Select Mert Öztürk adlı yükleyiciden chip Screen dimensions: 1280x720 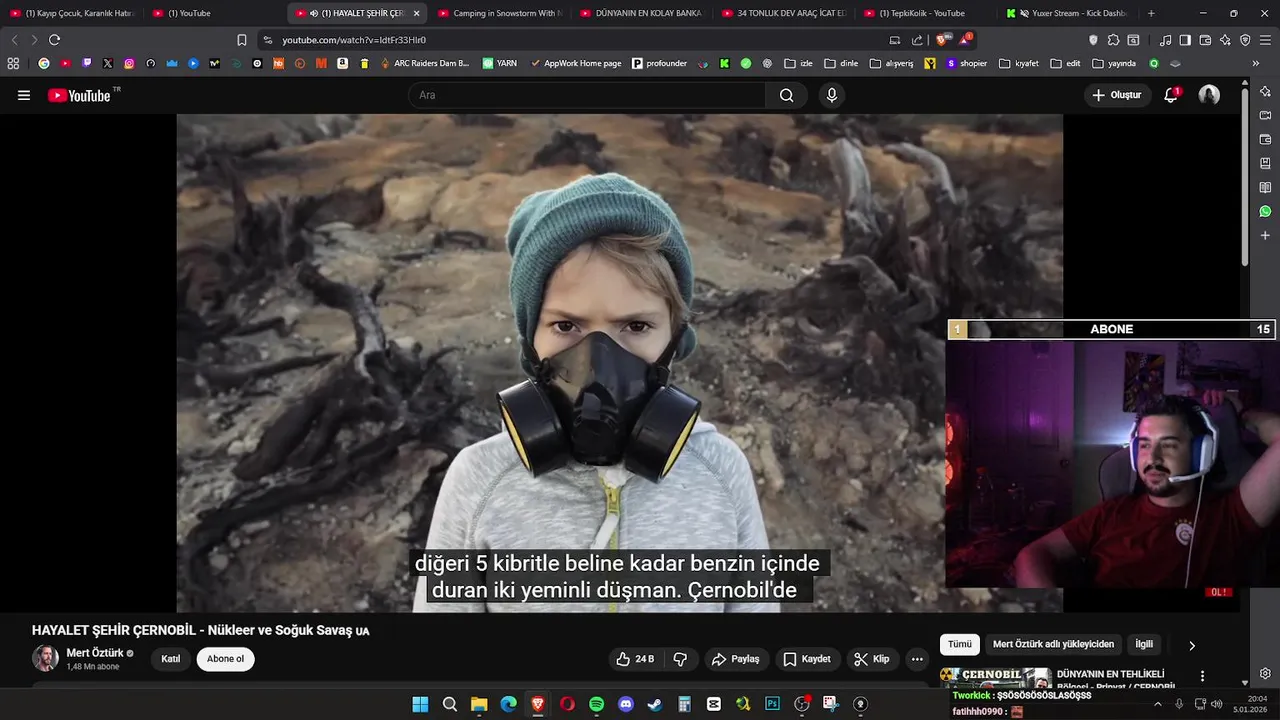[1053, 645]
